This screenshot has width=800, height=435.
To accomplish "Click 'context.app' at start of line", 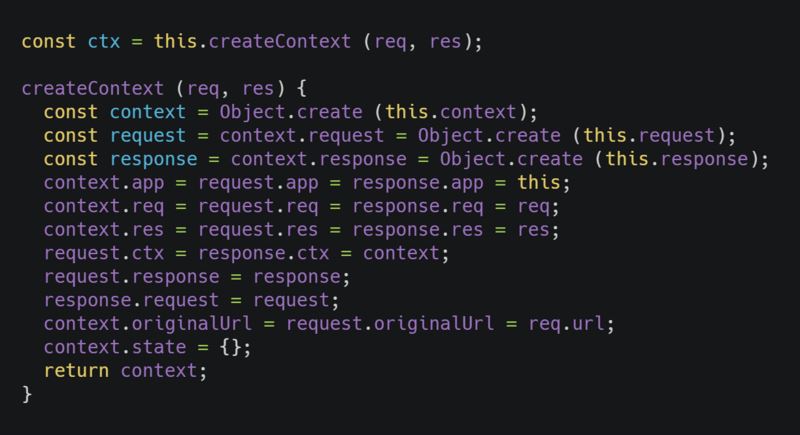I will [104, 183].
